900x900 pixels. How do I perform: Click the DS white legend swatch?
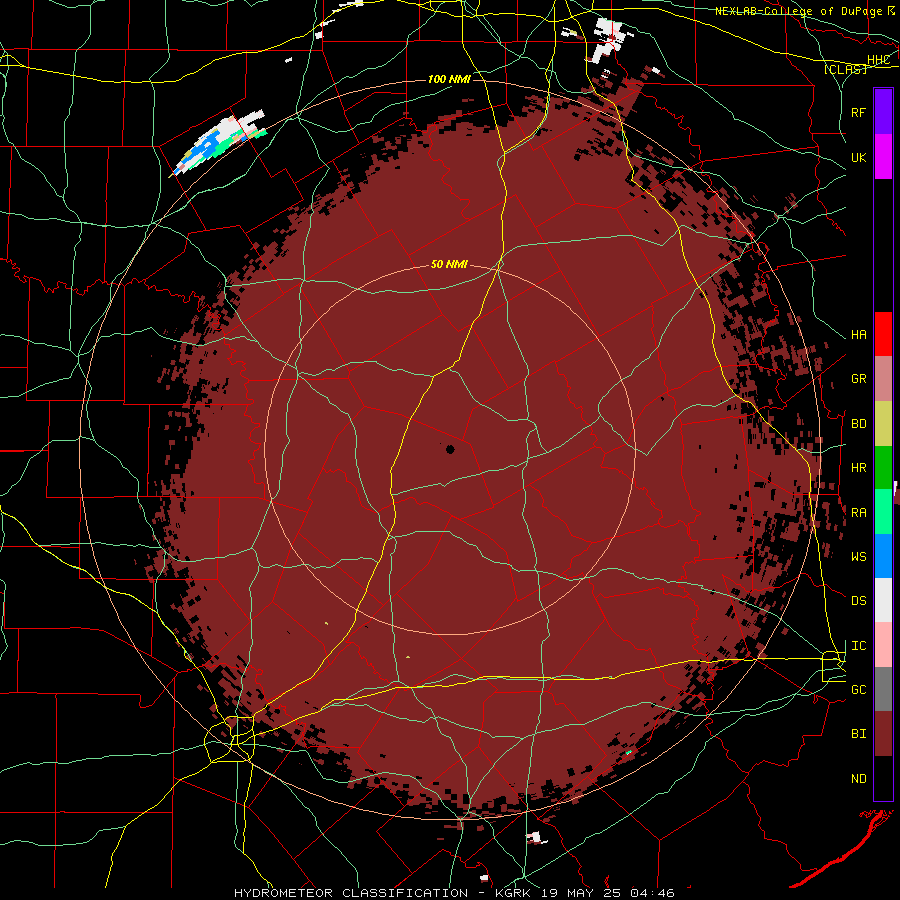[x=883, y=600]
